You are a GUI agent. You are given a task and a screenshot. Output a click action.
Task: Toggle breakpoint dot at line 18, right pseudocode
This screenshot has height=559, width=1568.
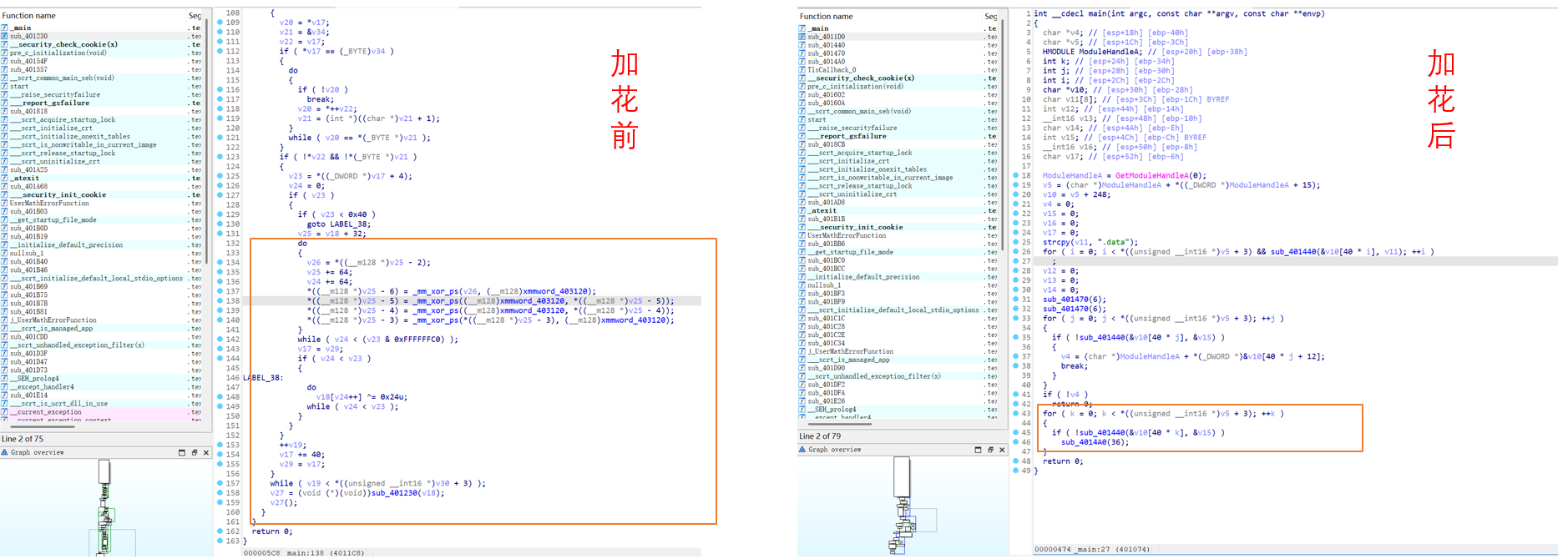[x=1015, y=175]
